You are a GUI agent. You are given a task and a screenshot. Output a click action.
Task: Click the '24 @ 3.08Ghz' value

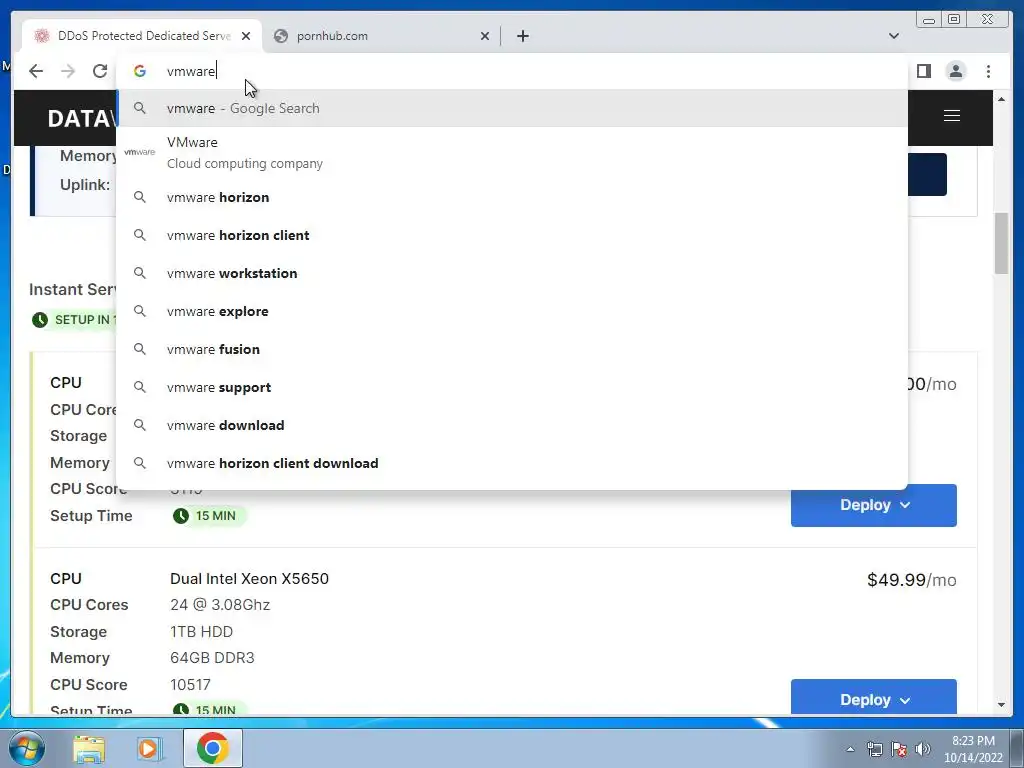[x=220, y=605]
